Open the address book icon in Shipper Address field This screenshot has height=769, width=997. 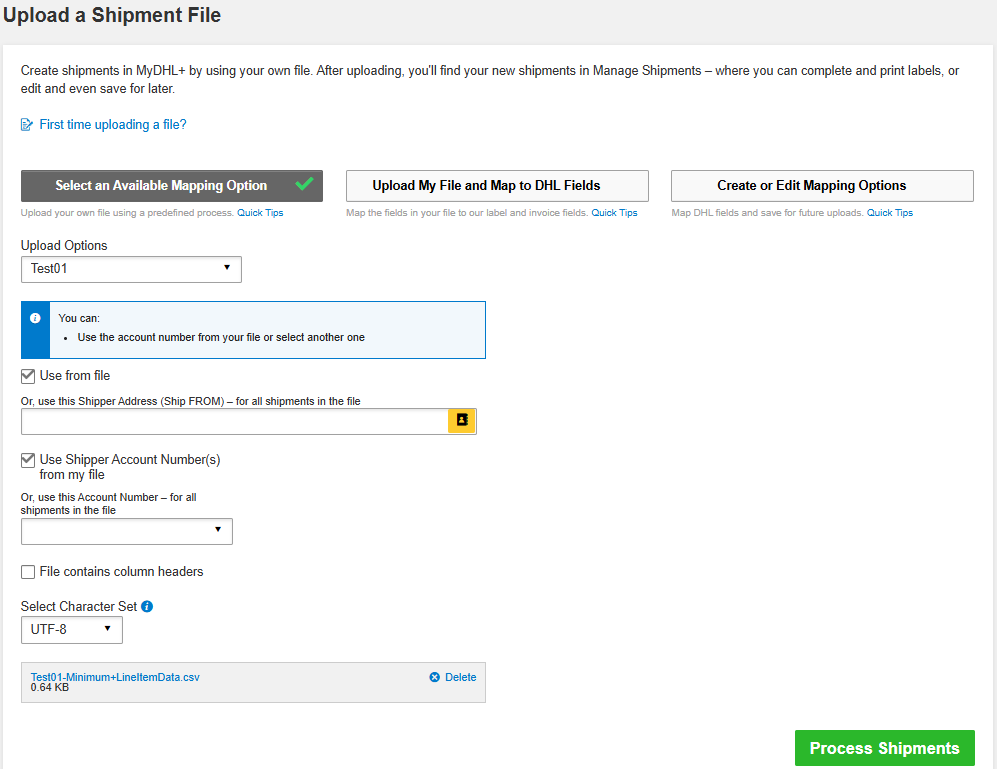(x=461, y=421)
